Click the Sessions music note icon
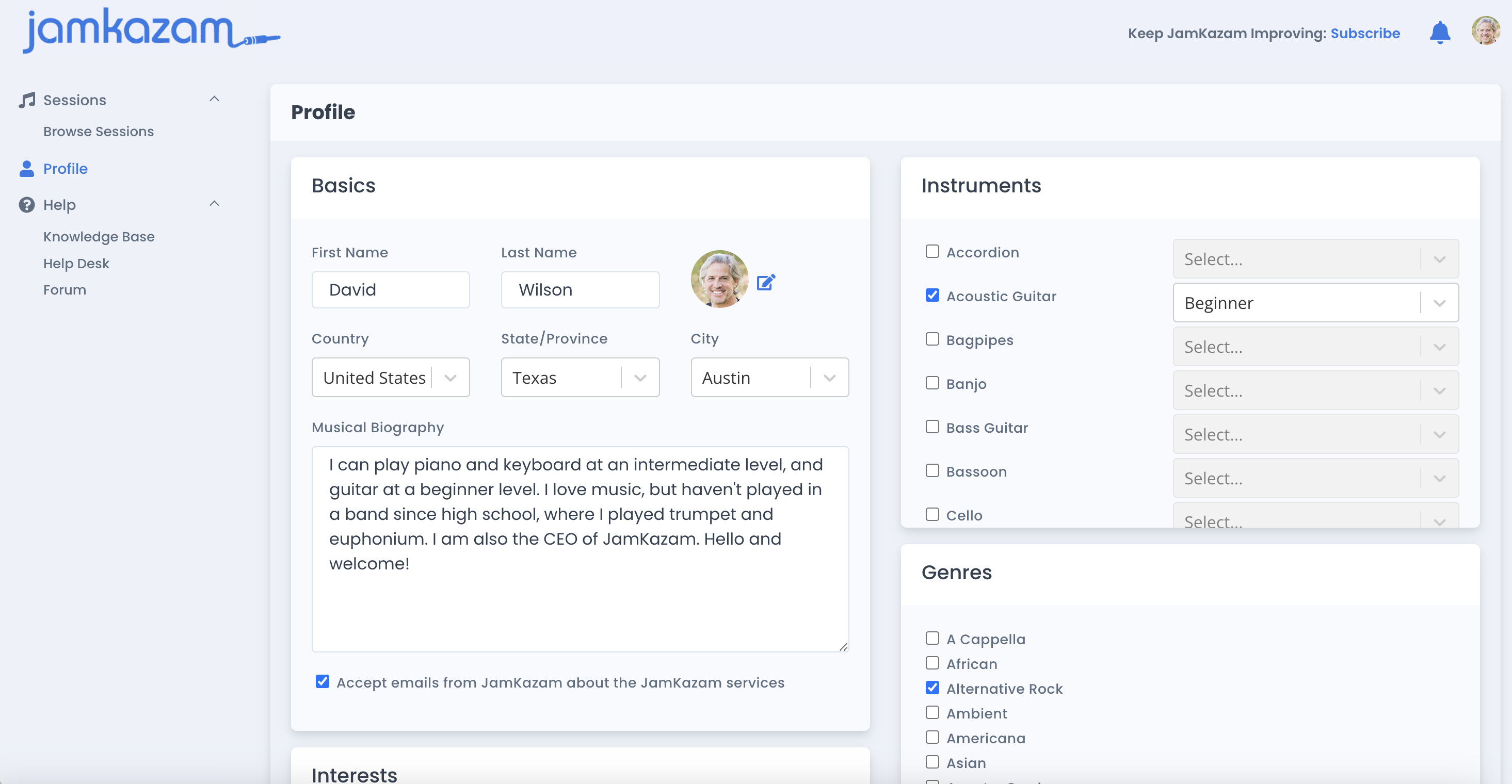 coord(27,100)
